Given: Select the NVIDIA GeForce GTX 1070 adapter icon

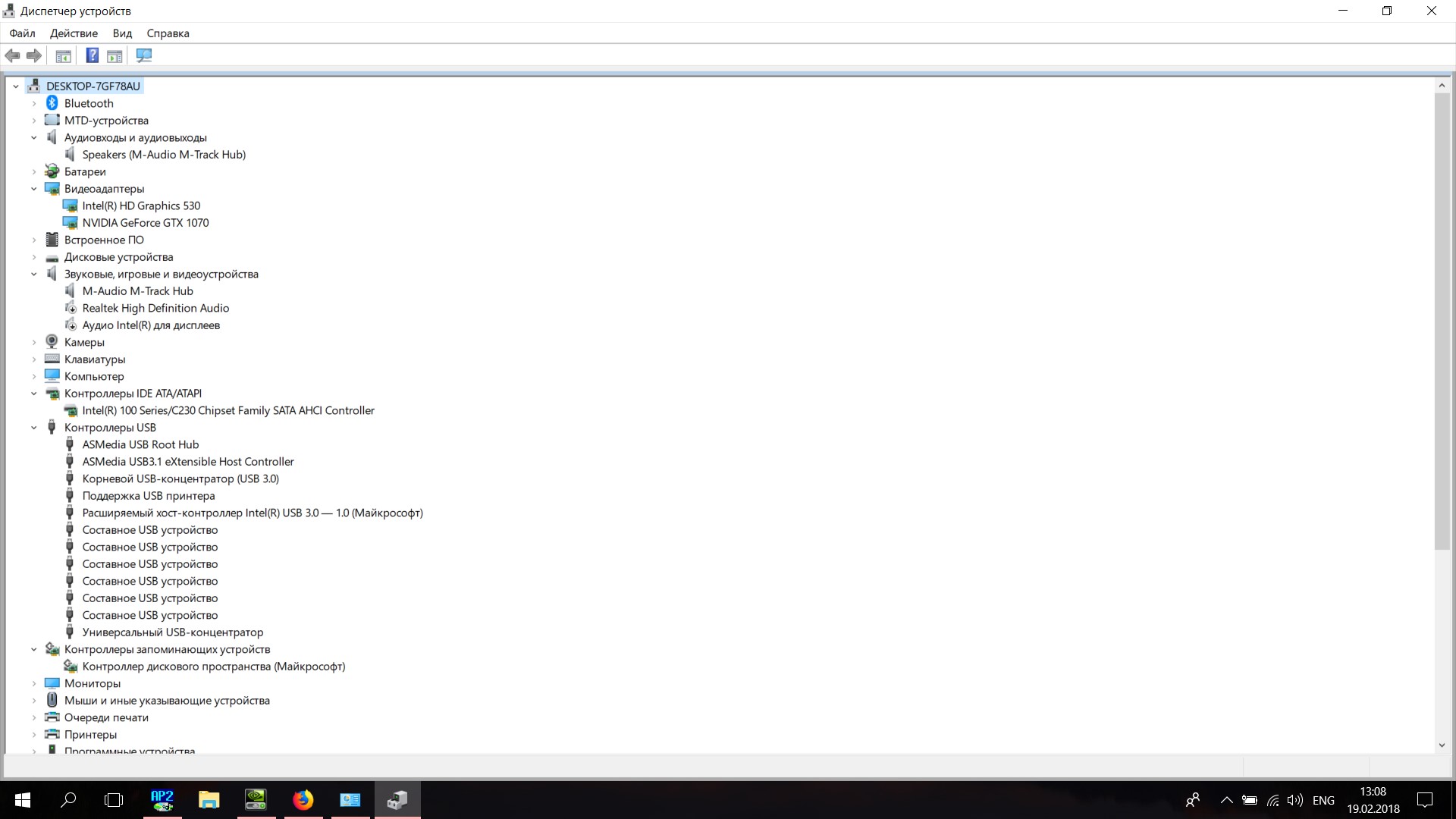Looking at the screenshot, I should coord(70,223).
